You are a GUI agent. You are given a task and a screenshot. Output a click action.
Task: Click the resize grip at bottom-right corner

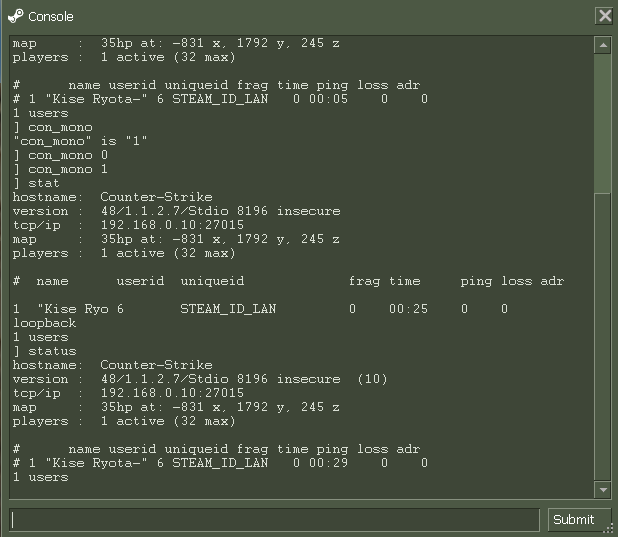point(610,530)
